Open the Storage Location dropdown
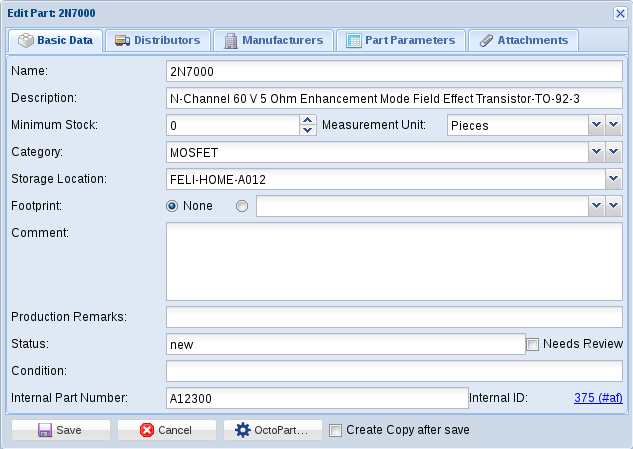This screenshot has width=633, height=449. [614, 179]
